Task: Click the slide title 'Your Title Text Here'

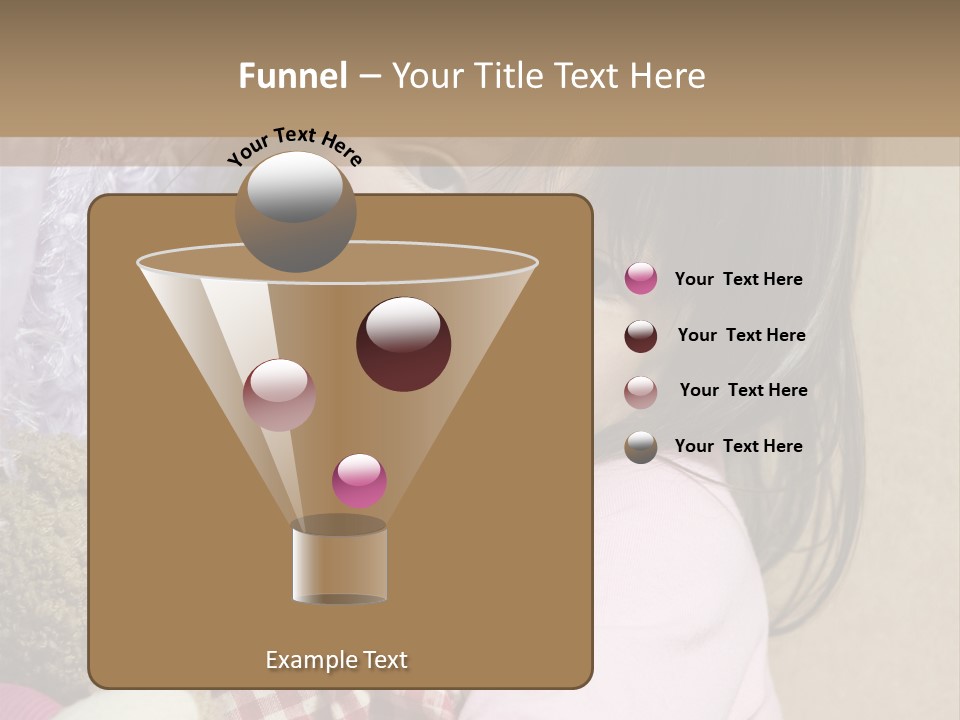Action: pos(548,76)
